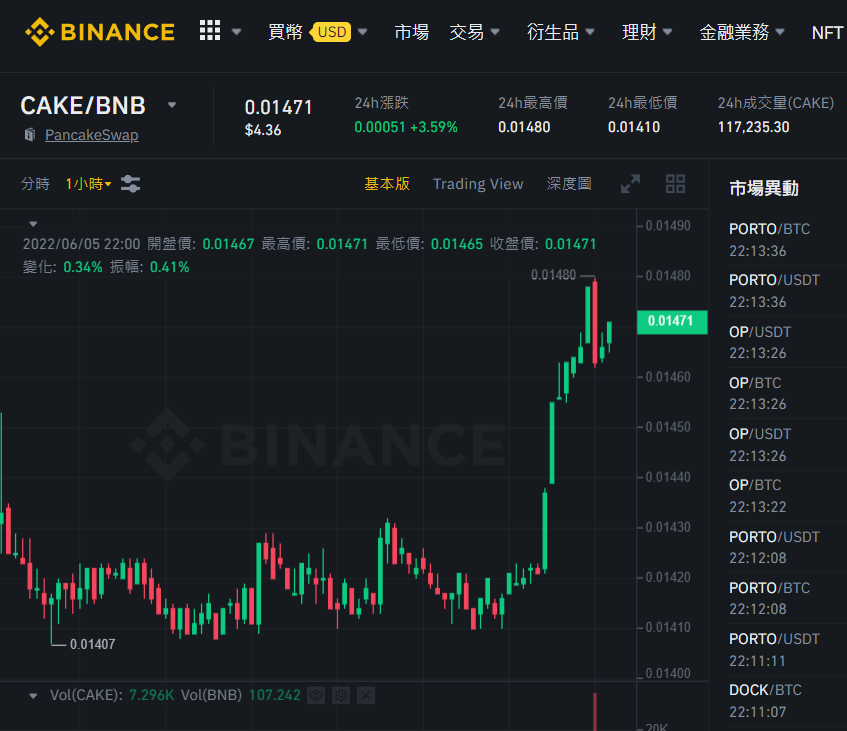Expand dropdown arrow next to apps grid
The width and height of the screenshot is (847, 731).
[x=236, y=32]
